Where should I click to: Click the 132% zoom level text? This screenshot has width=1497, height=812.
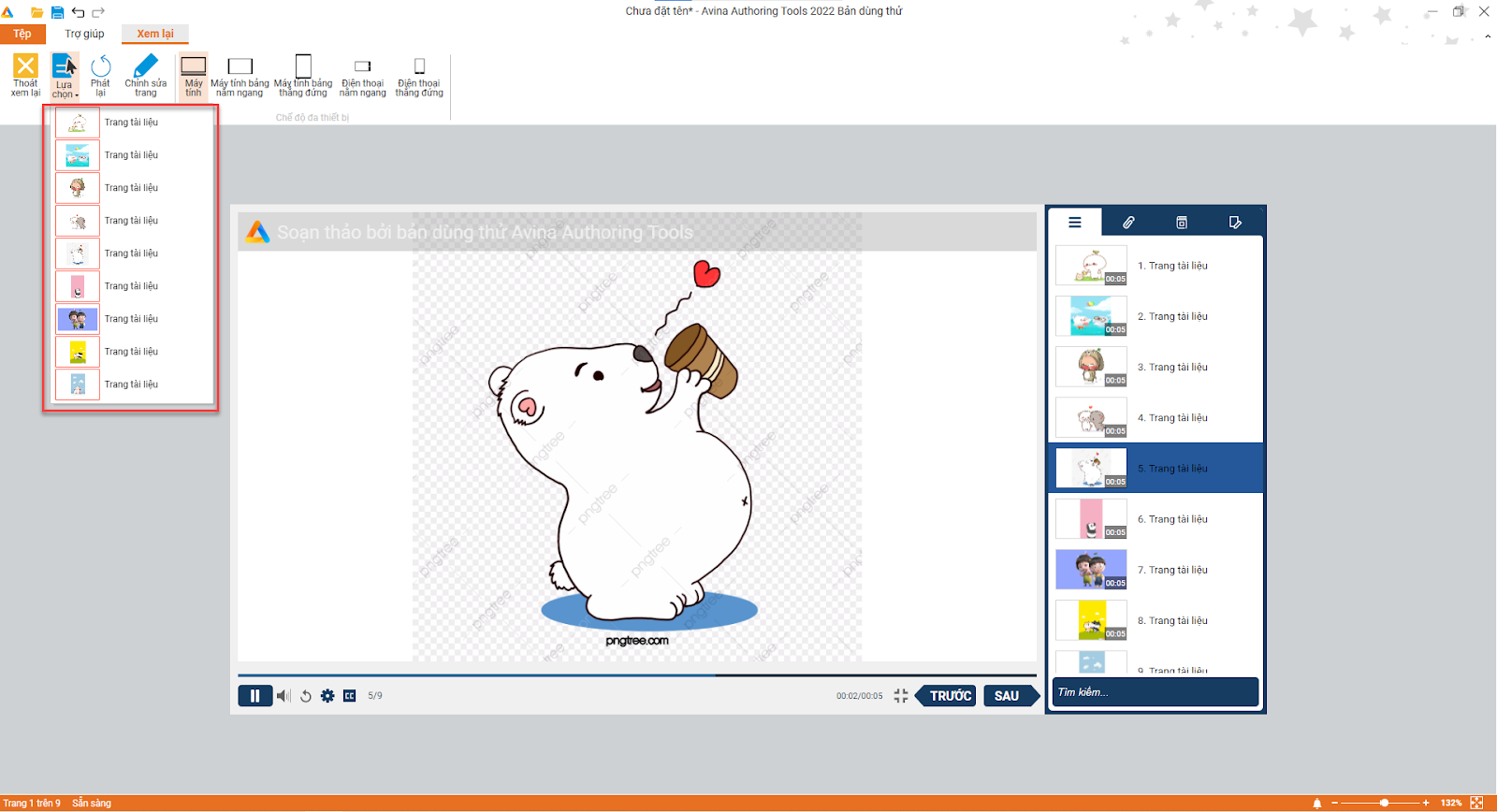click(x=1451, y=803)
